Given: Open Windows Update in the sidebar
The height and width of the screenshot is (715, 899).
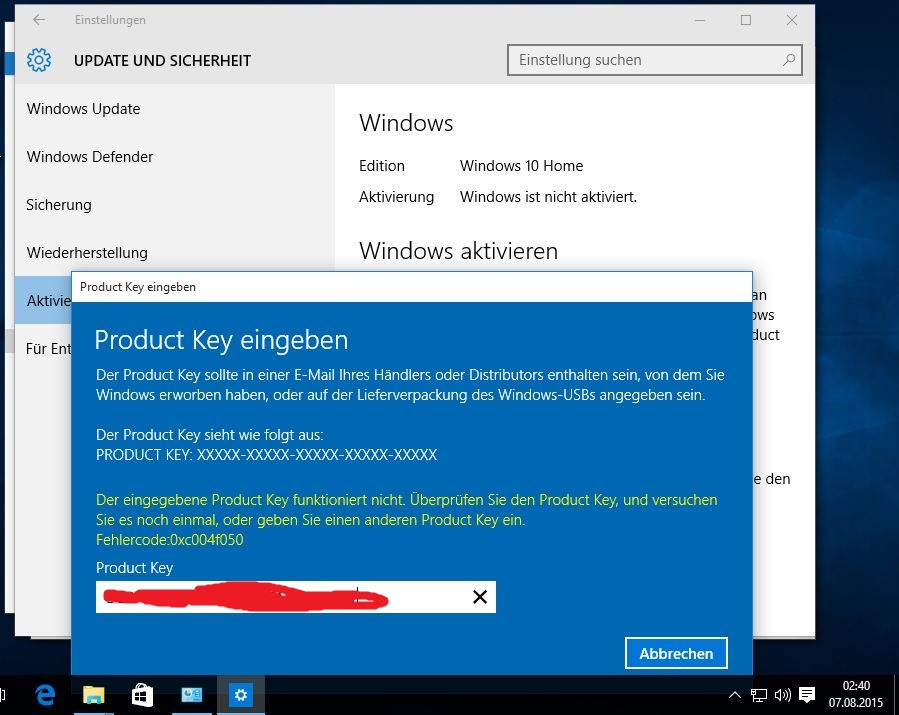Looking at the screenshot, I should [83, 109].
